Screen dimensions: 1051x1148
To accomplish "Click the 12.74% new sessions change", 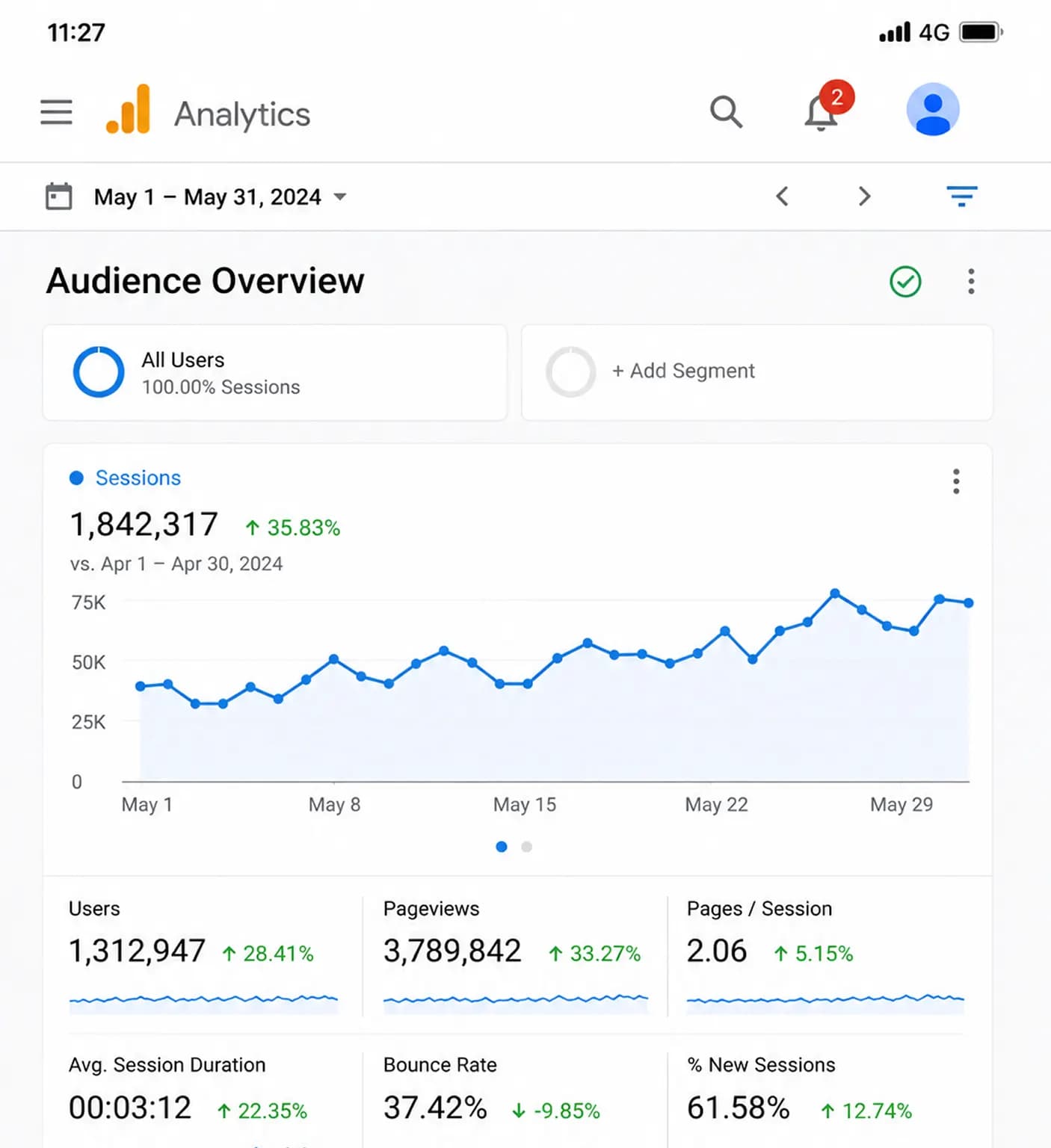I will (866, 1111).
